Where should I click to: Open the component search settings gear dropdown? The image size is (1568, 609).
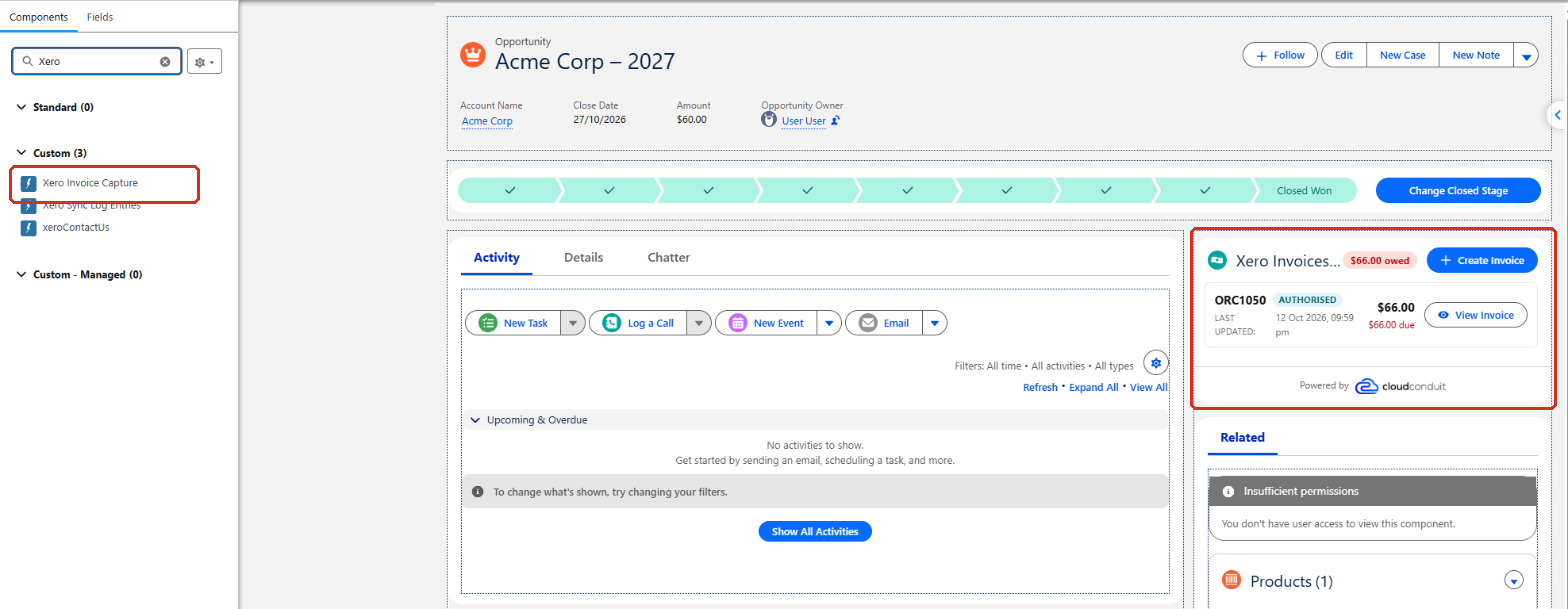tap(204, 62)
